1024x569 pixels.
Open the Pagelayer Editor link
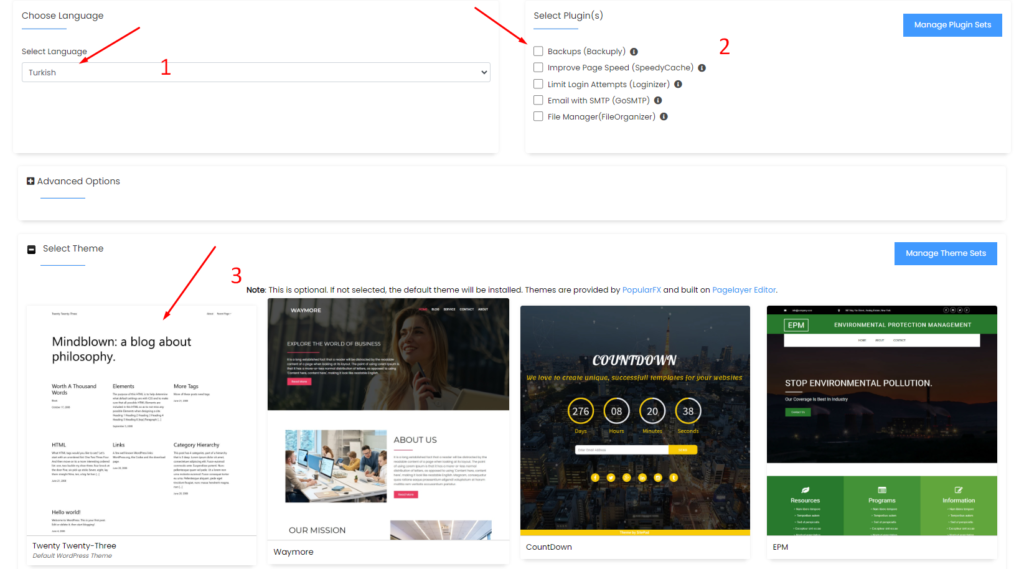tap(744, 290)
